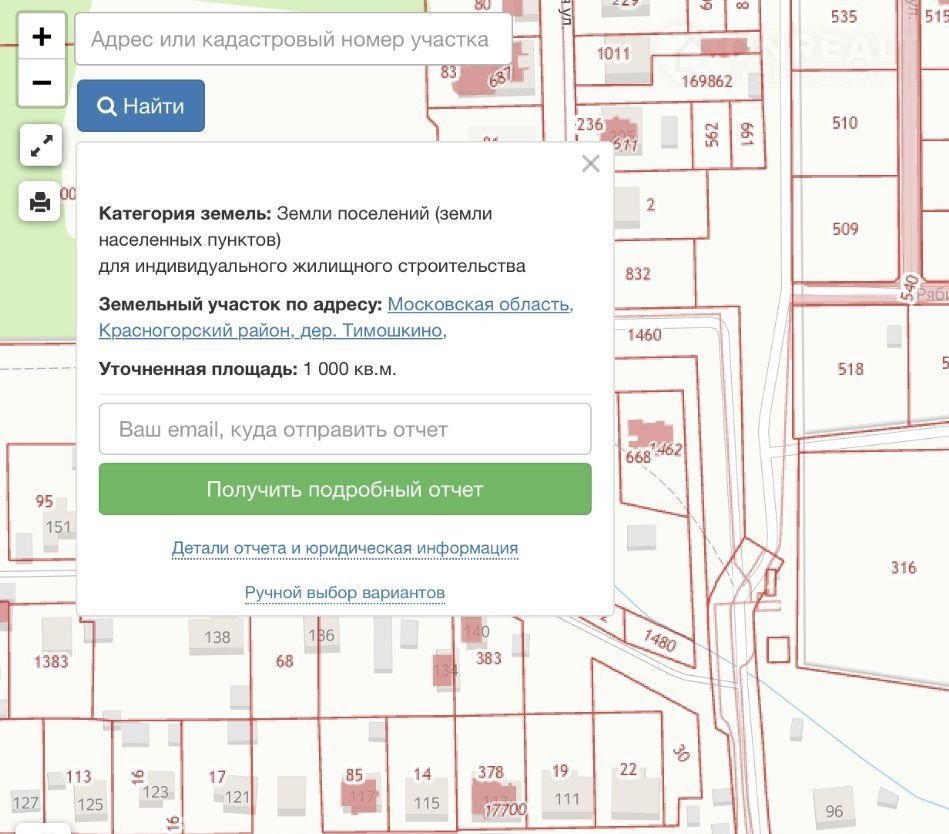The height and width of the screenshot is (834, 949).
Task: Toggle fullscreen map view
Action: [x=41, y=147]
